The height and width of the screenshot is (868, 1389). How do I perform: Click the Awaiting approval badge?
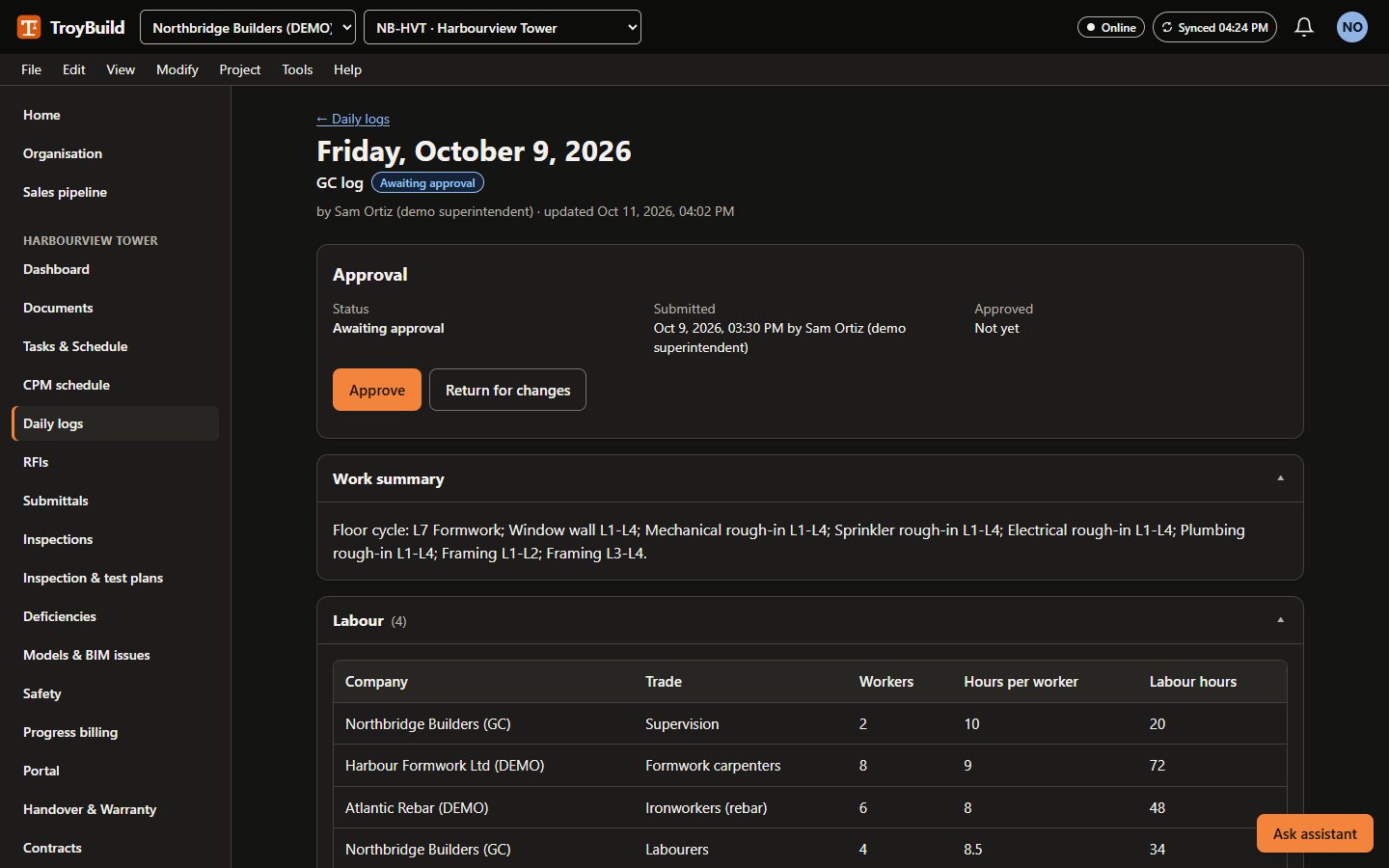[x=427, y=182]
